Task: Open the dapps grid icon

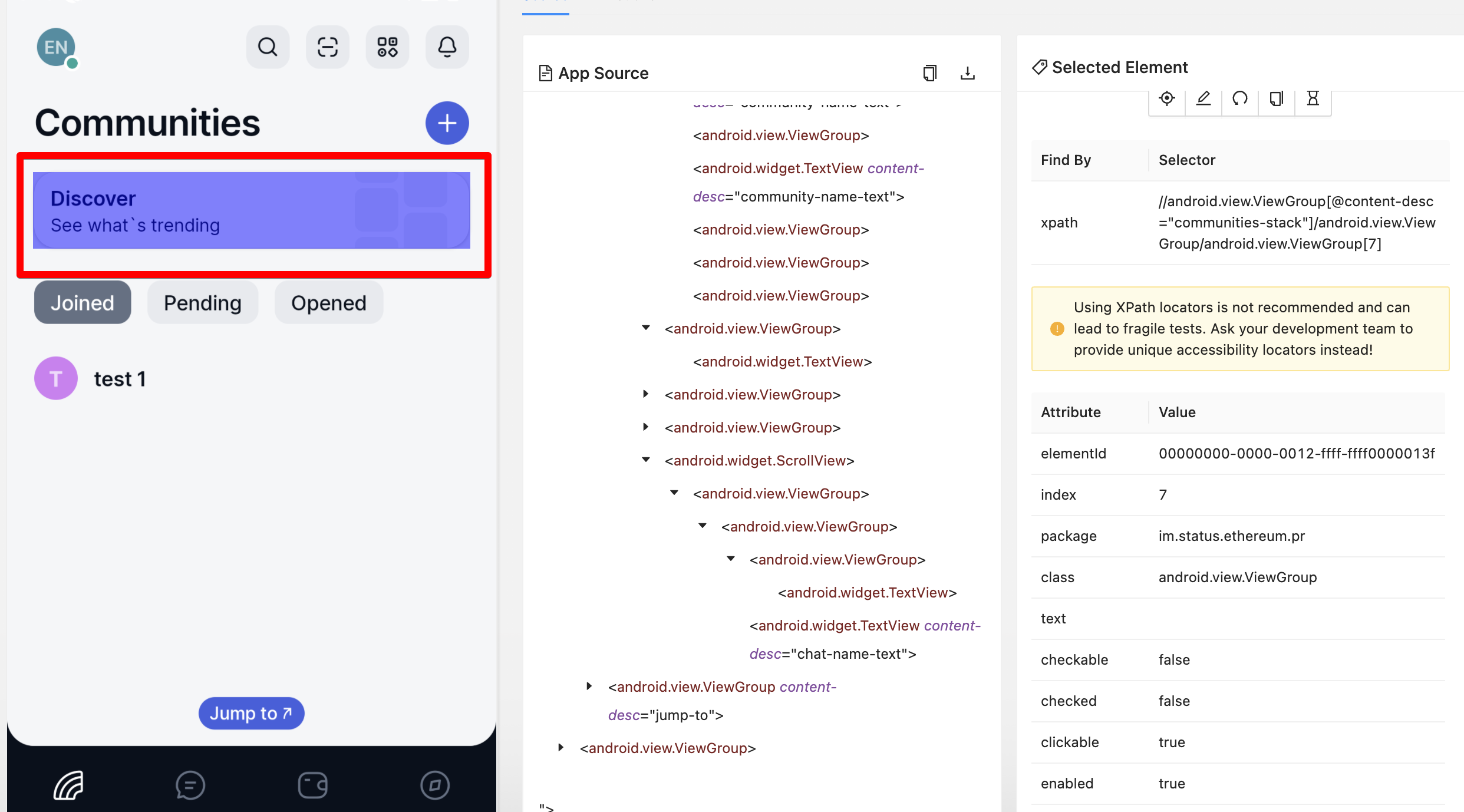Action: (387, 47)
